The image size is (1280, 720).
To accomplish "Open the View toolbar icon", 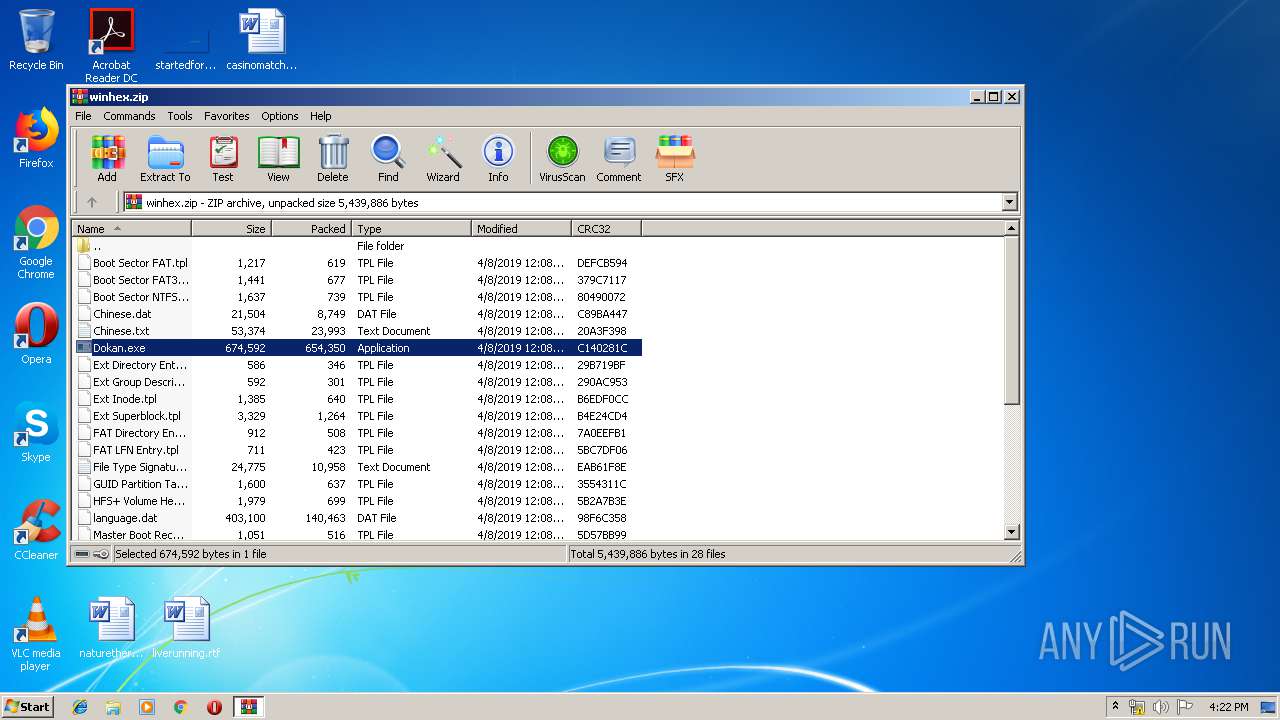I will pos(278,159).
